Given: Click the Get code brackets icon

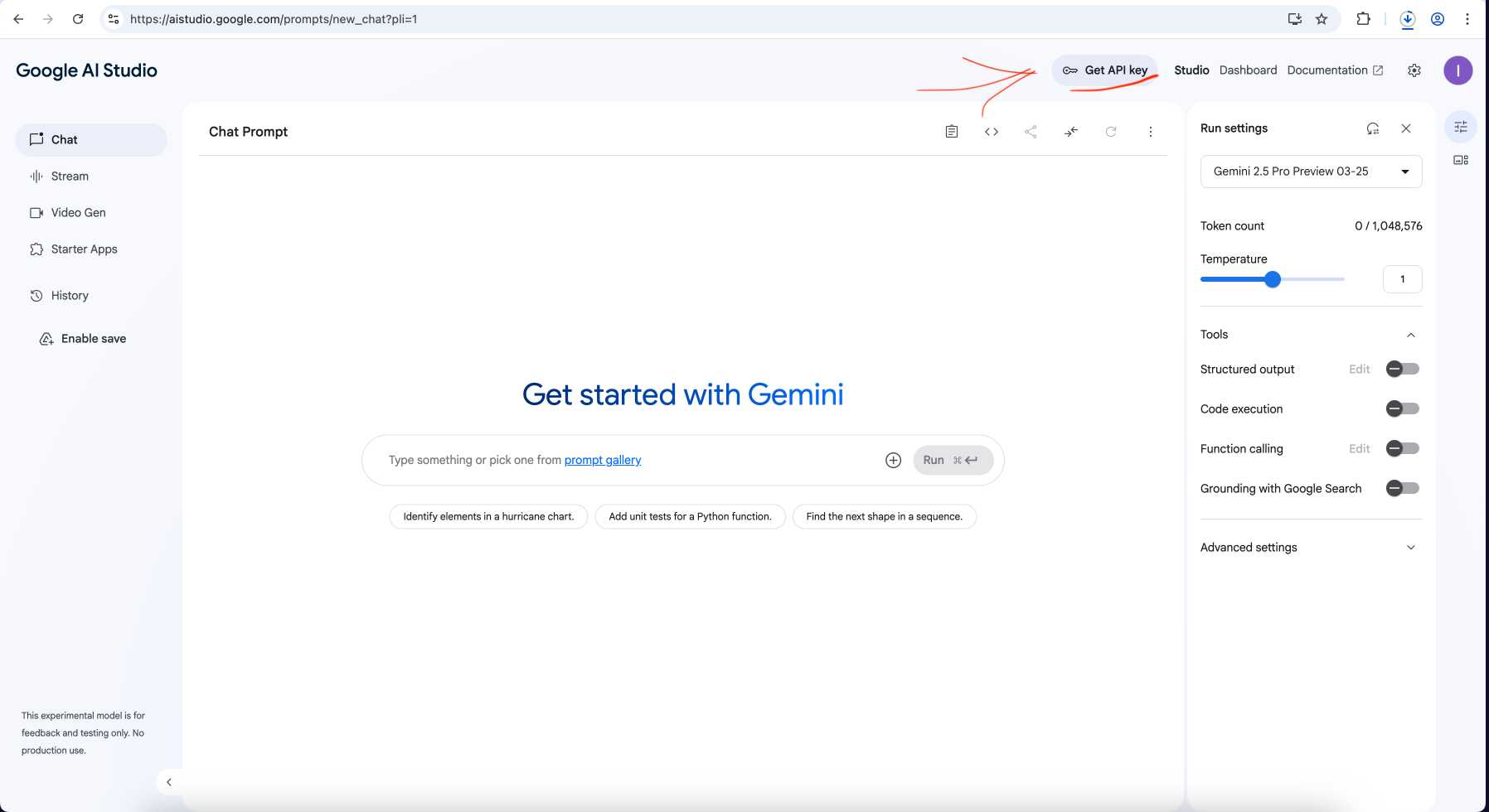Looking at the screenshot, I should coord(992,132).
